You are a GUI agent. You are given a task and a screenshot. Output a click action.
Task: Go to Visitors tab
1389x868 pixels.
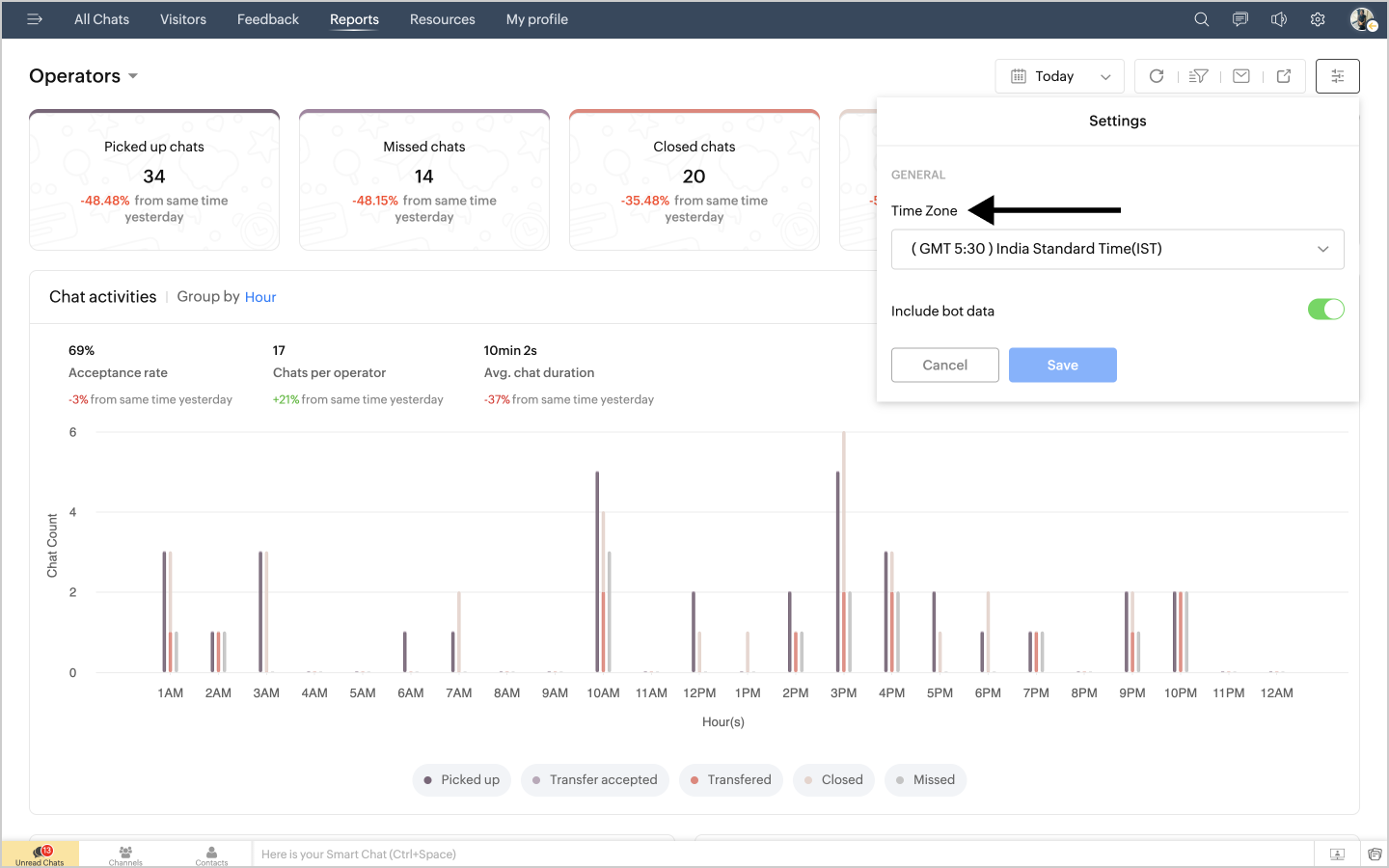tap(183, 19)
